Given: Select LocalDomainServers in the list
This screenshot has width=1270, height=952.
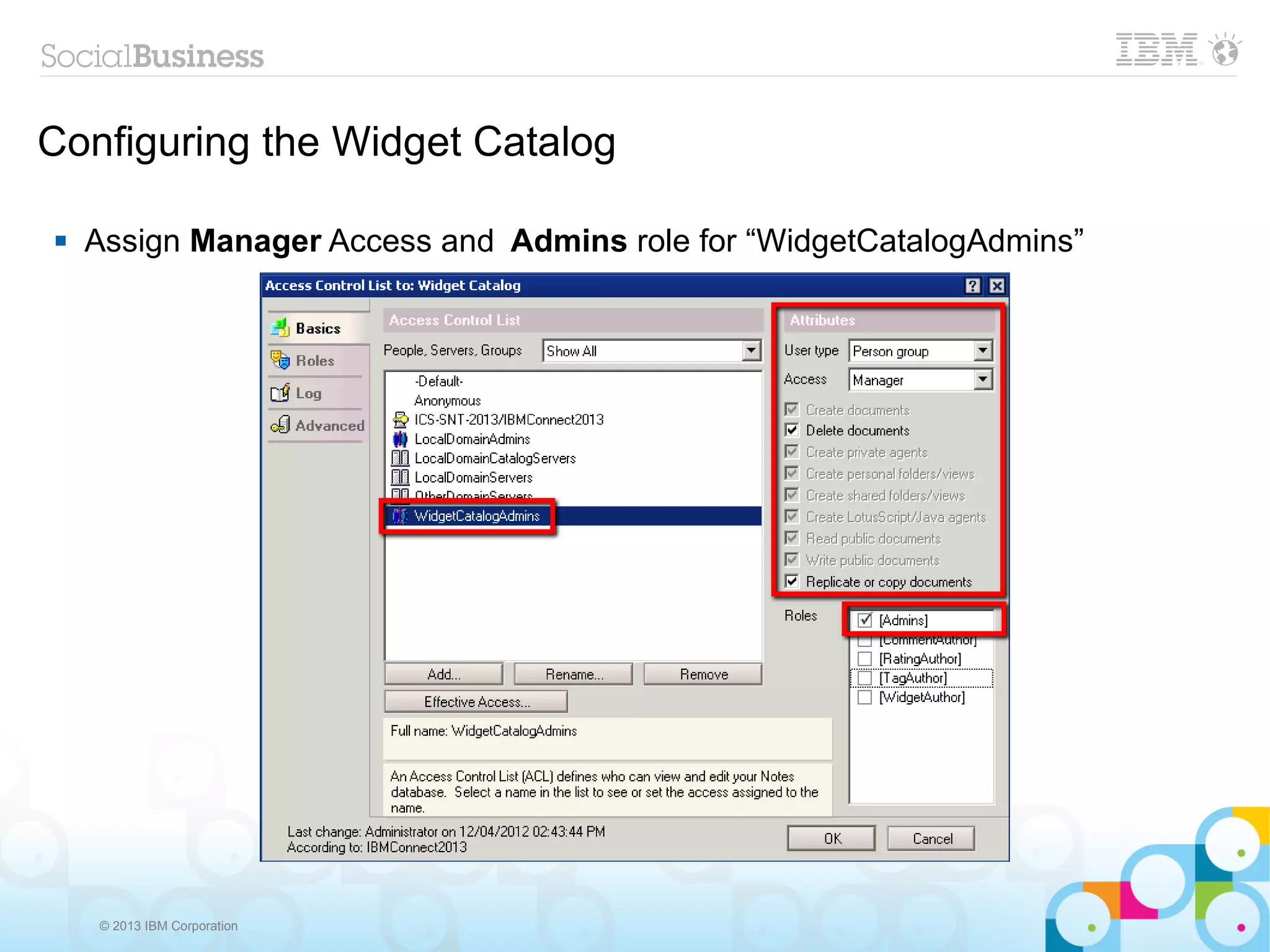Looking at the screenshot, I should tap(574, 478).
